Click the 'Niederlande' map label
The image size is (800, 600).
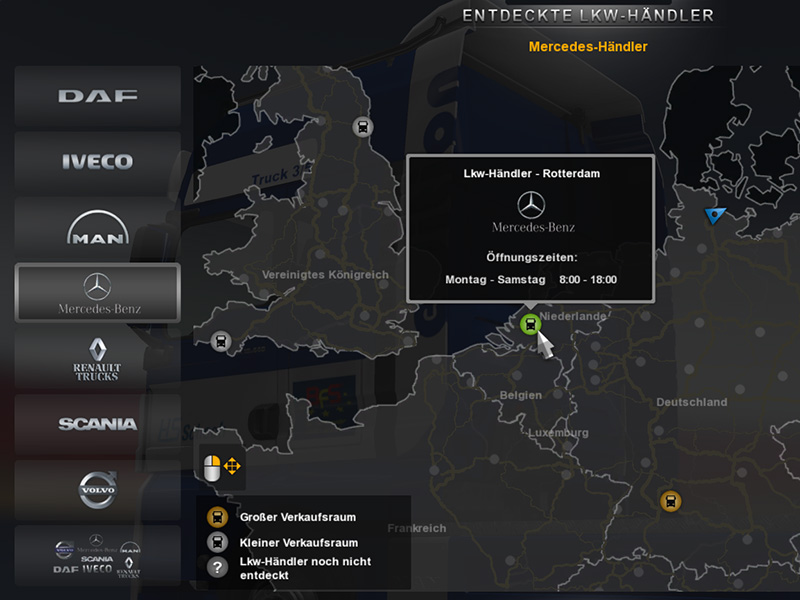(573, 316)
